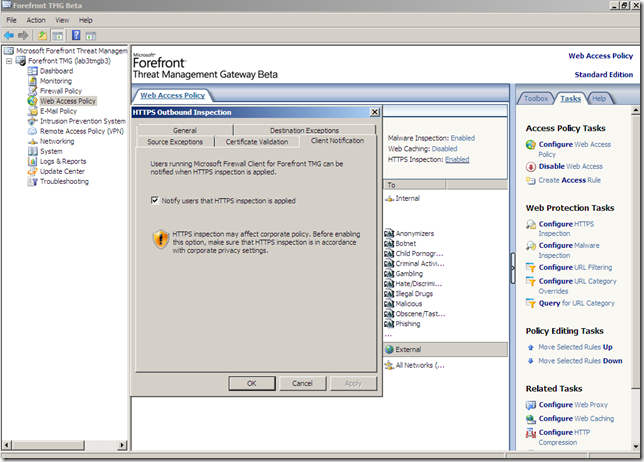The height and width of the screenshot is (462, 644).
Task: Collapse the Forefront TMG (lab3tmgb3) tree node
Action: tap(9, 61)
